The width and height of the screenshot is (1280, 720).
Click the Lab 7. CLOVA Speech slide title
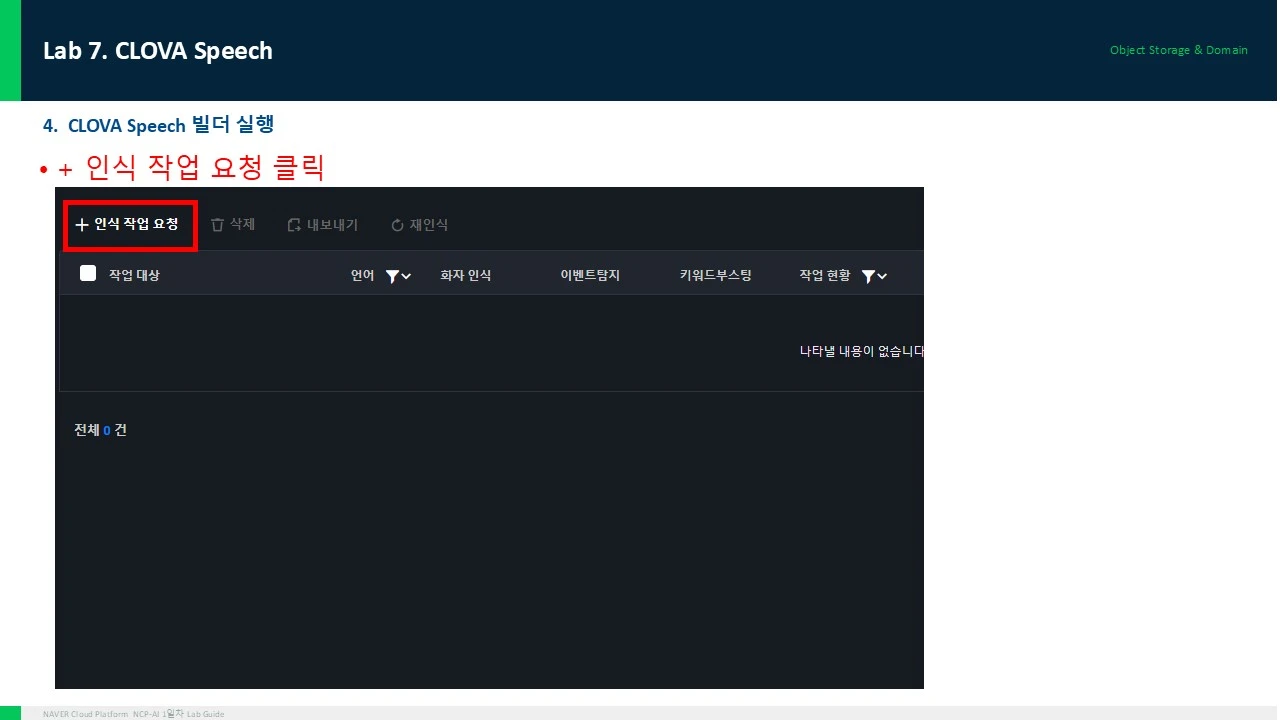(x=158, y=51)
